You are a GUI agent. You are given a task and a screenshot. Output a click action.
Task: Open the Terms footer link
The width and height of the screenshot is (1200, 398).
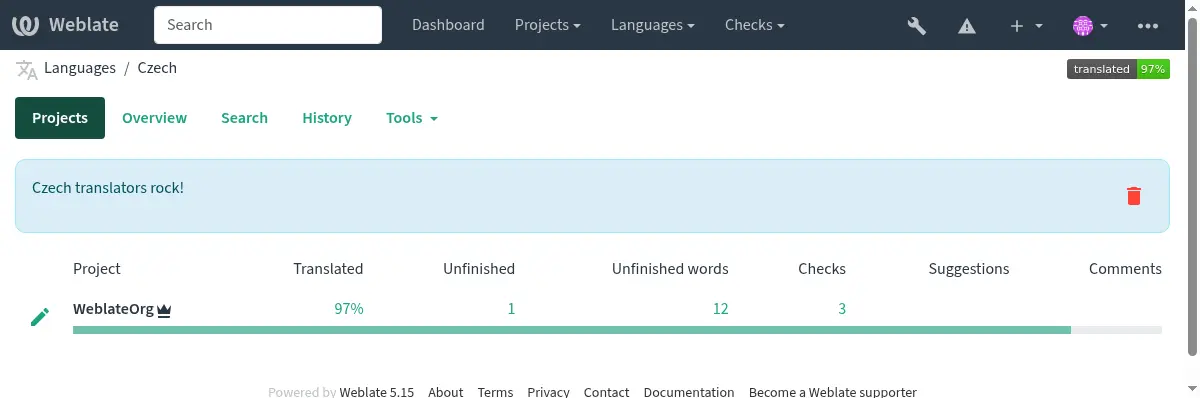(x=495, y=392)
